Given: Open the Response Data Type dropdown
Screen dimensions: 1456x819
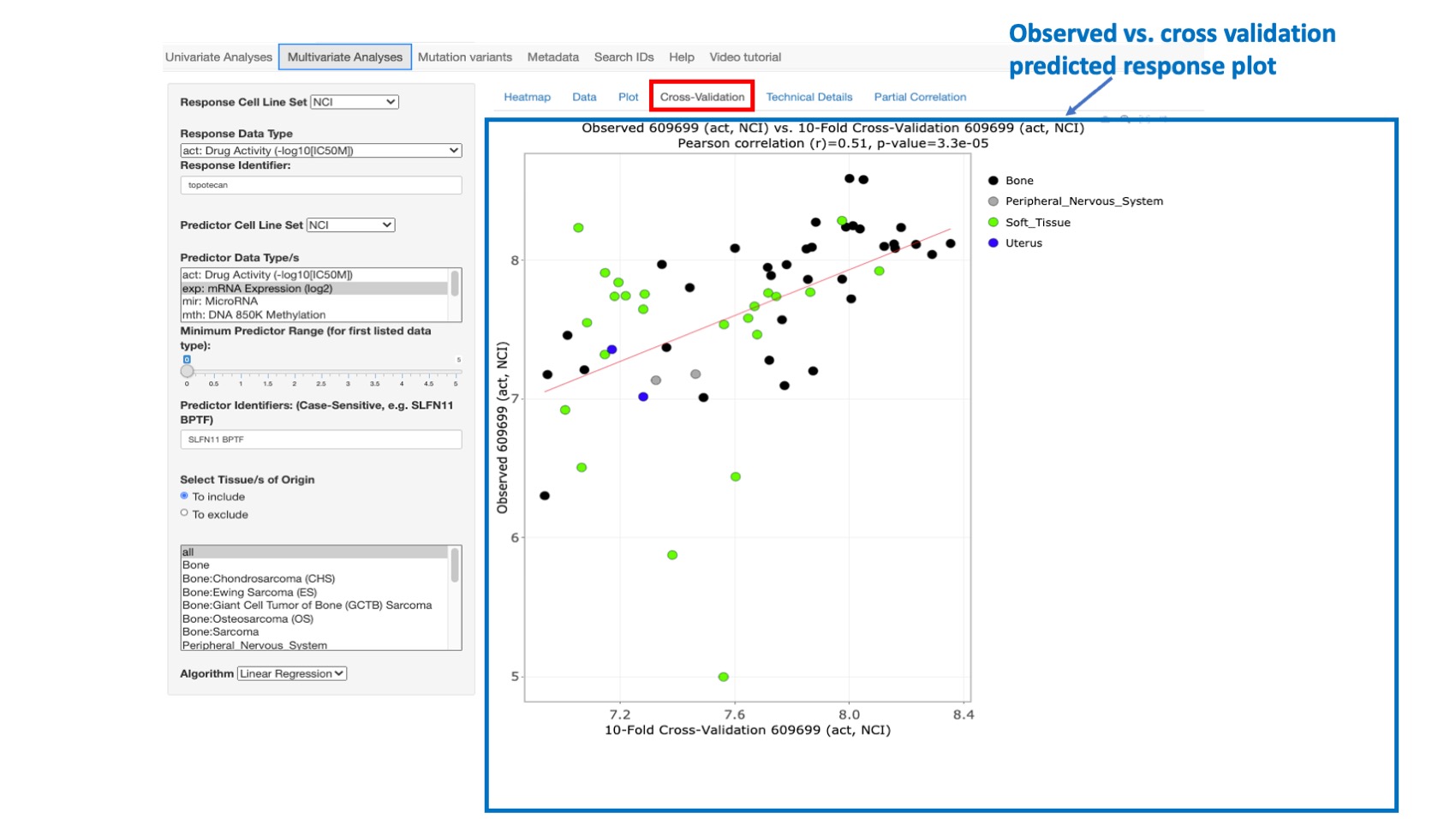Looking at the screenshot, I should pos(321,150).
